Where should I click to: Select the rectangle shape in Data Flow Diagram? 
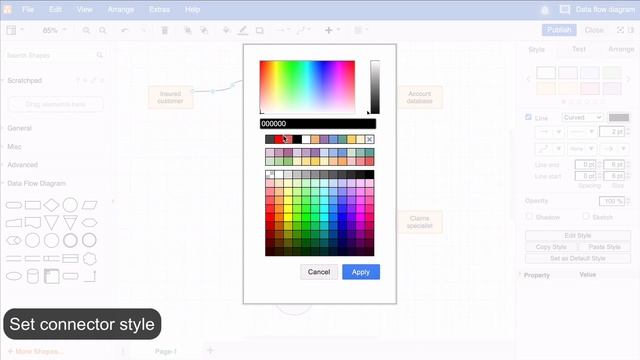coord(33,205)
